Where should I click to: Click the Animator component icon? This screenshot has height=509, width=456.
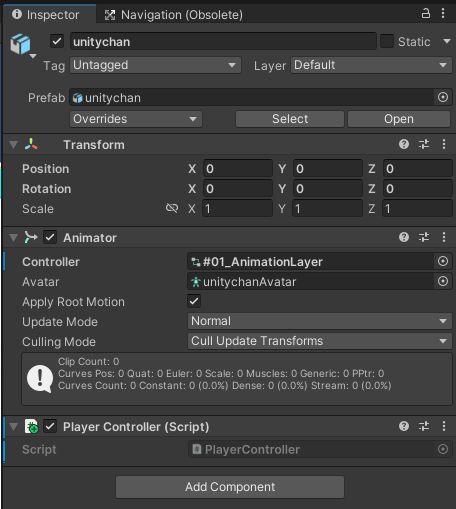pyautogui.click(x=31, y=238)
